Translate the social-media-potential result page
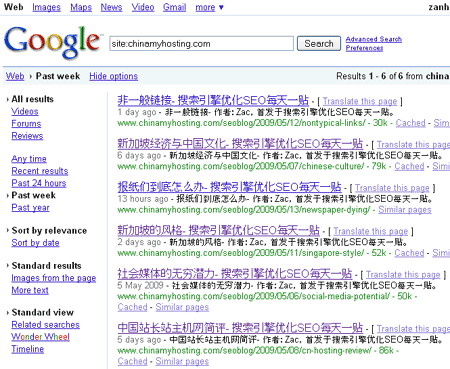 pyautogui.click(x=403, y=274)
